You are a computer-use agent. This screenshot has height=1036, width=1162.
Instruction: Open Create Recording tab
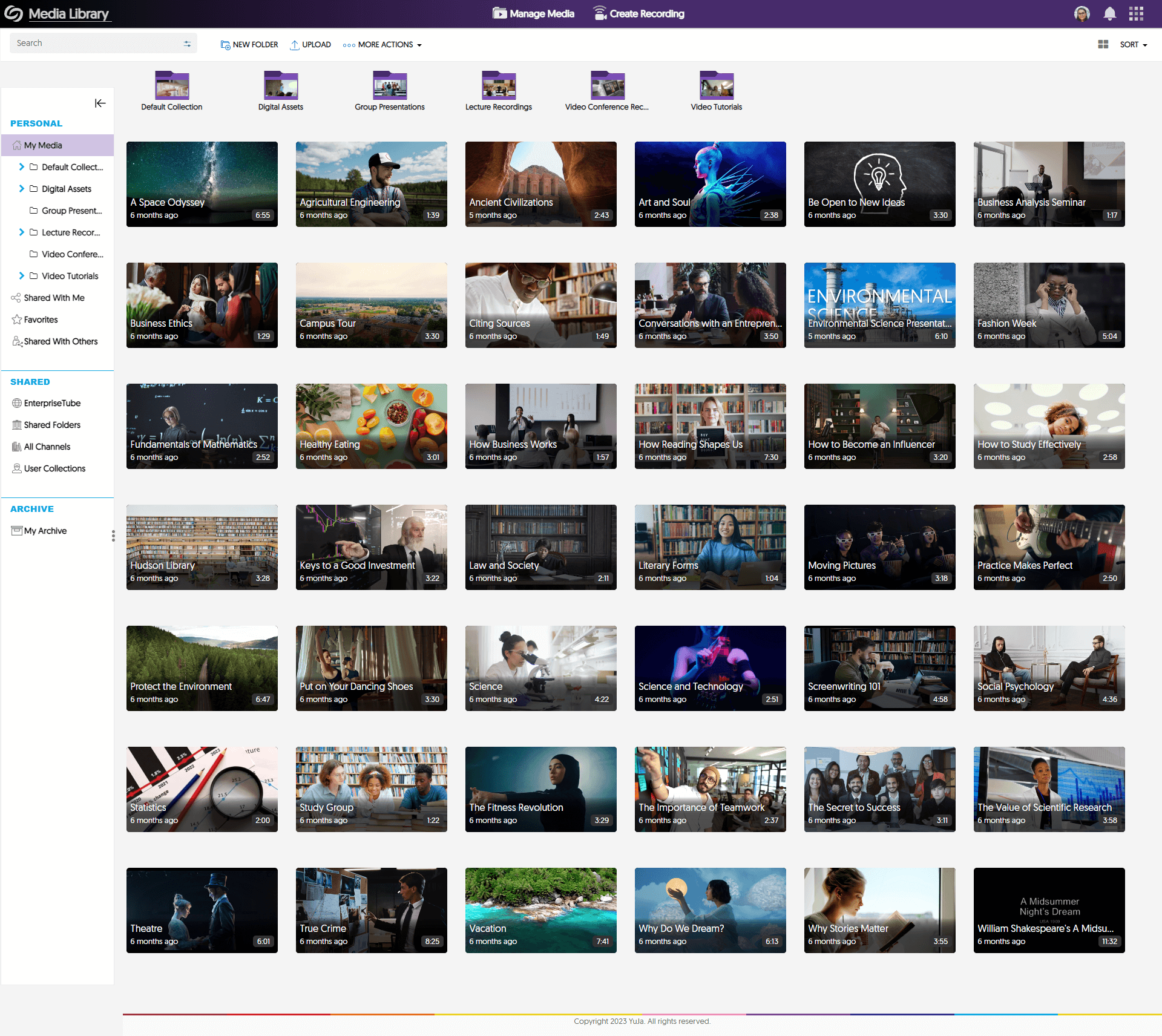(x=638, y=13)
